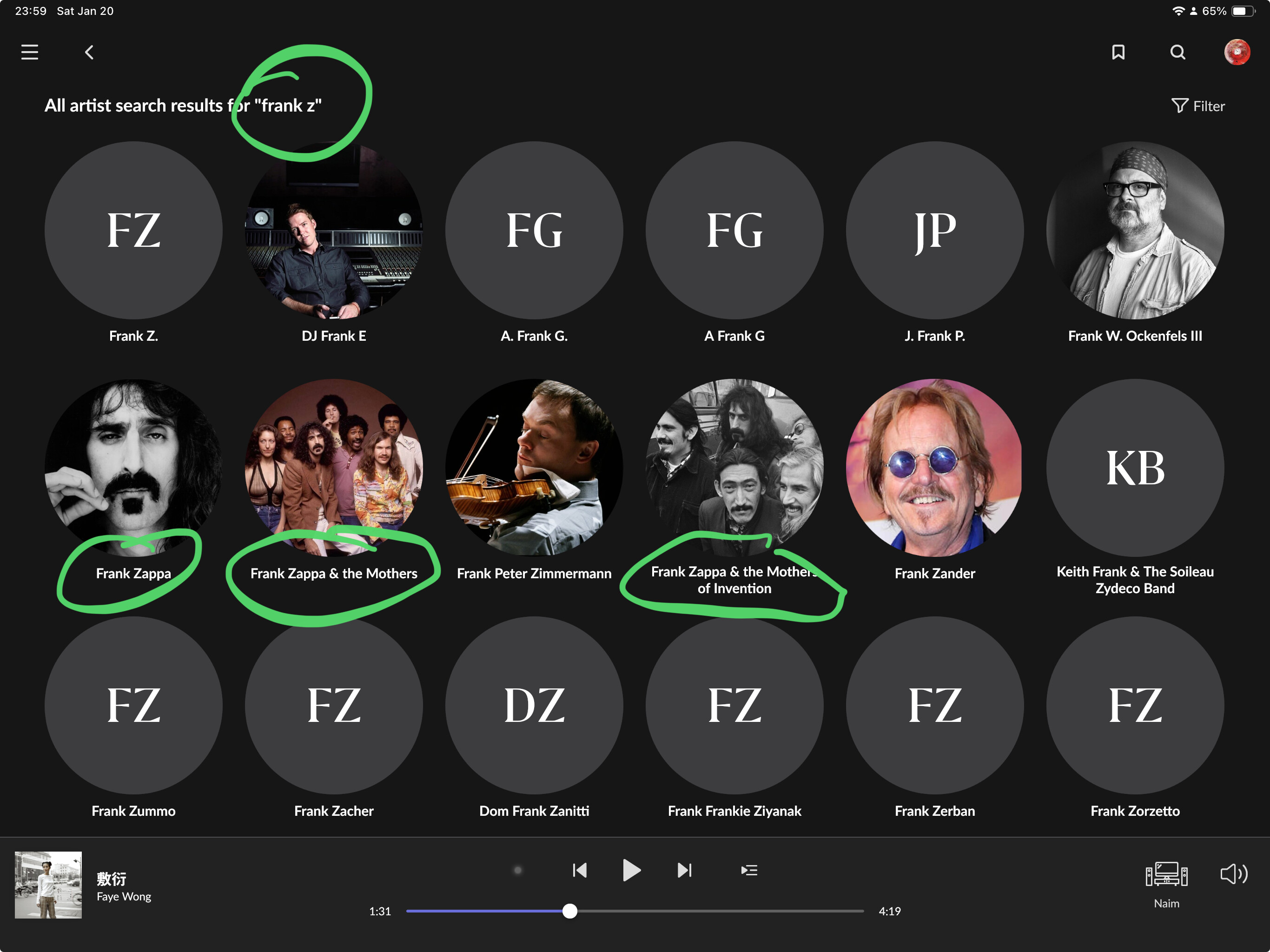The image size is (1270, 952).
Task: Open search with the magnifier icon
Action: point(1177,52)
